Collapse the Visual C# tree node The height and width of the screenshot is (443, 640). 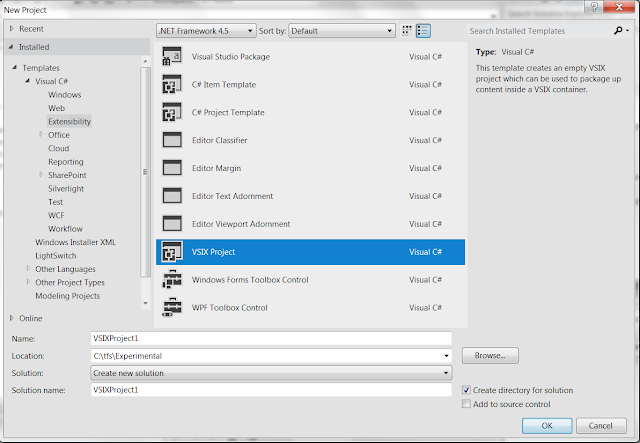coord(27,81)
